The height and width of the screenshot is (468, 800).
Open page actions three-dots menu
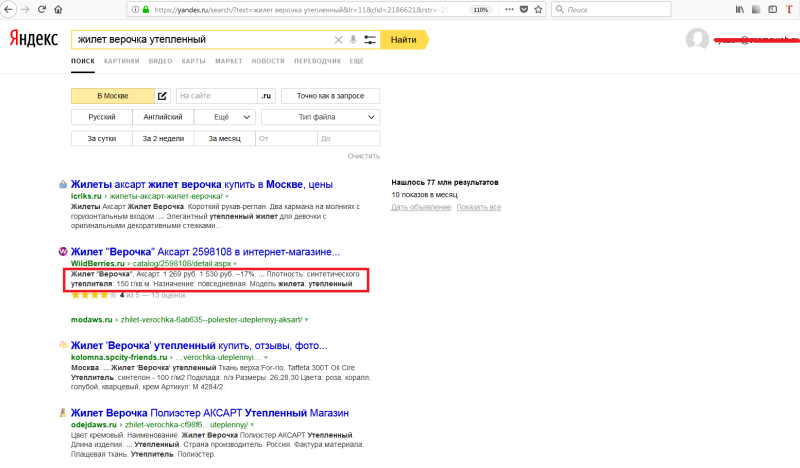[509, 9]
